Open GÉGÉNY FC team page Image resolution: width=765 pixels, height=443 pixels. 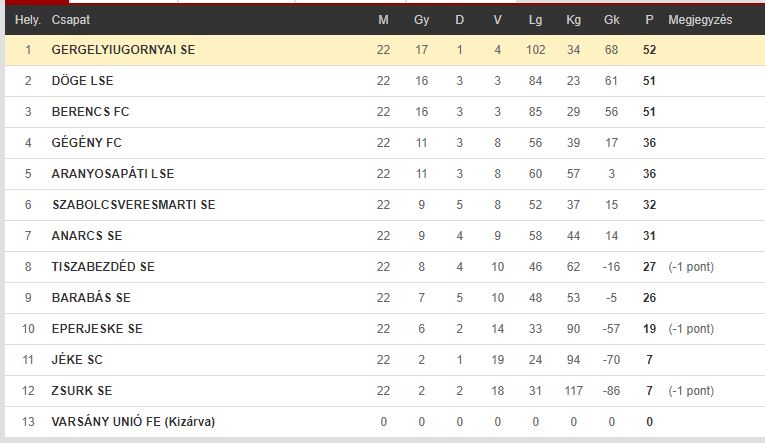[86, 143]
